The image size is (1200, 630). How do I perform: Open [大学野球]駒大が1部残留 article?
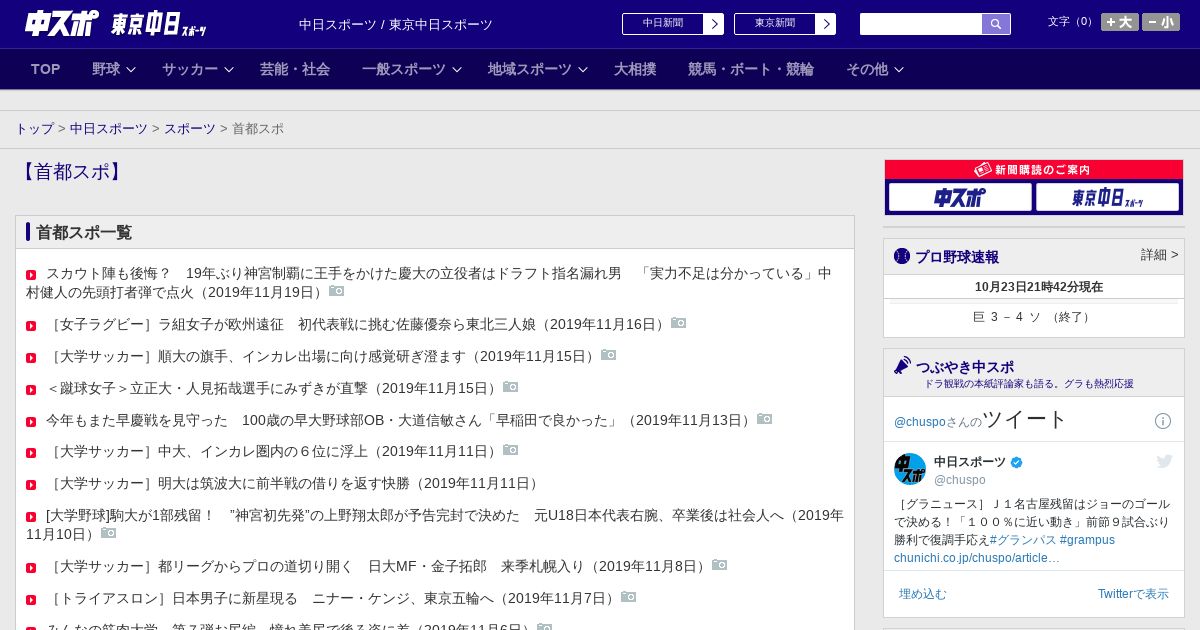coord(435,524)
